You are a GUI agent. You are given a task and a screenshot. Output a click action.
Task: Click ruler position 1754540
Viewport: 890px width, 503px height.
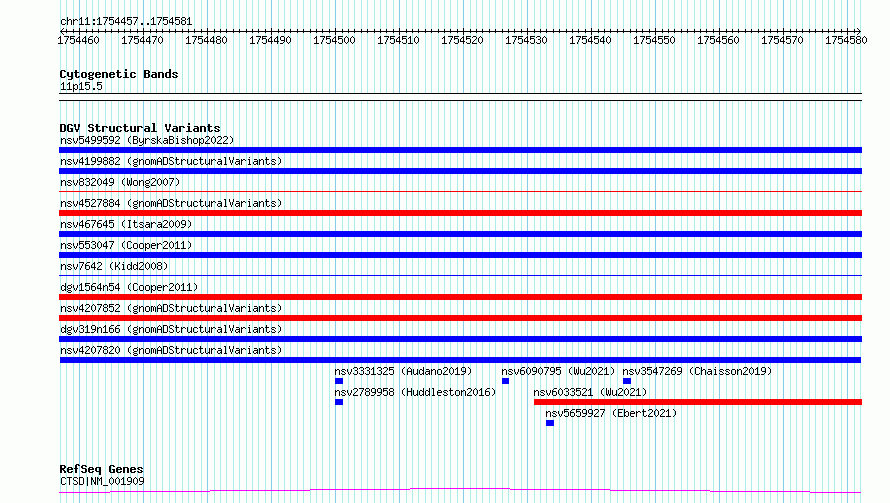pyautogui.click(x=590, y=40)
